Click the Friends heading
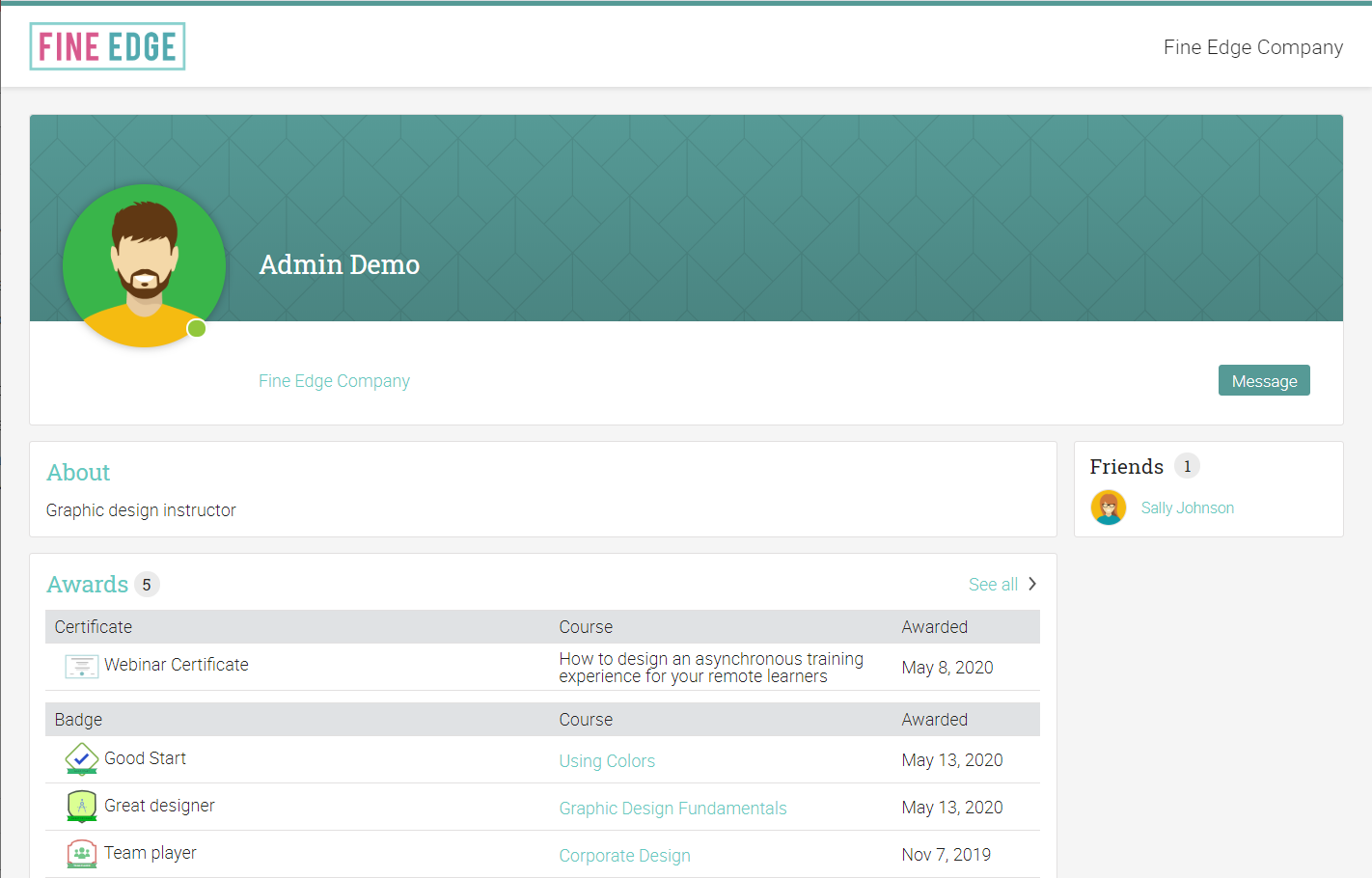This screenshot has height=878, width=1372. point(1127,466)
